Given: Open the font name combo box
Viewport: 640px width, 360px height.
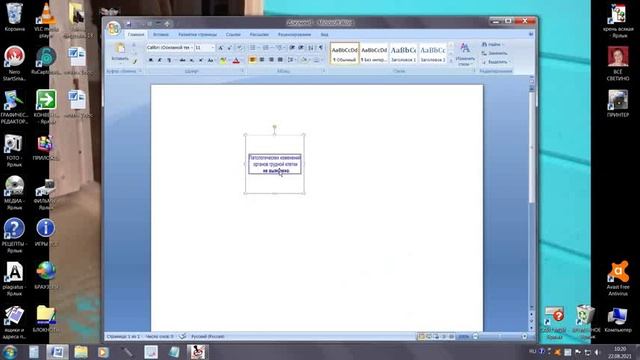Looking at the screenshot, I should (169, 48).
